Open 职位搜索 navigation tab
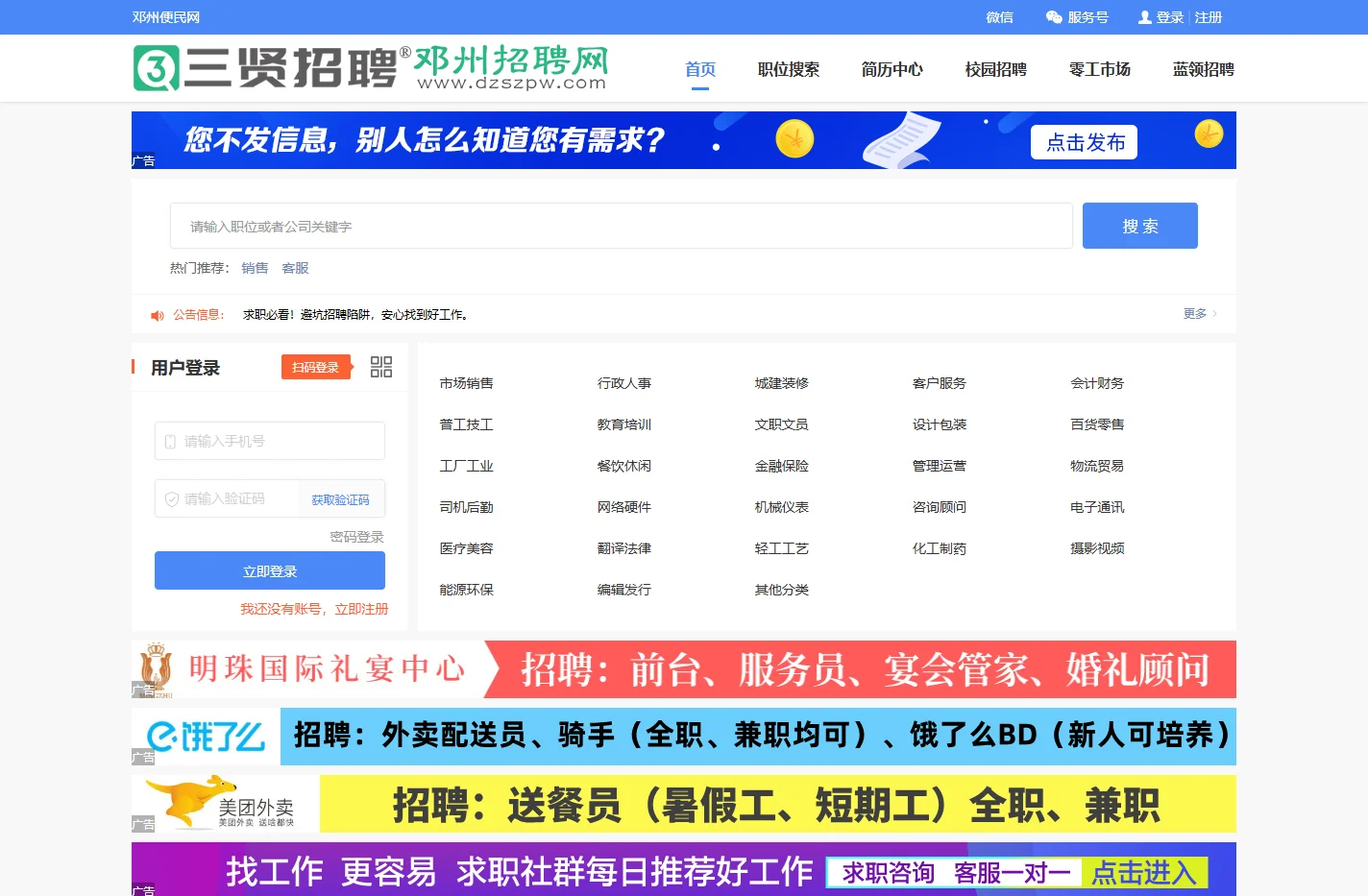The image size is (1368, 896). coord(789,69)
